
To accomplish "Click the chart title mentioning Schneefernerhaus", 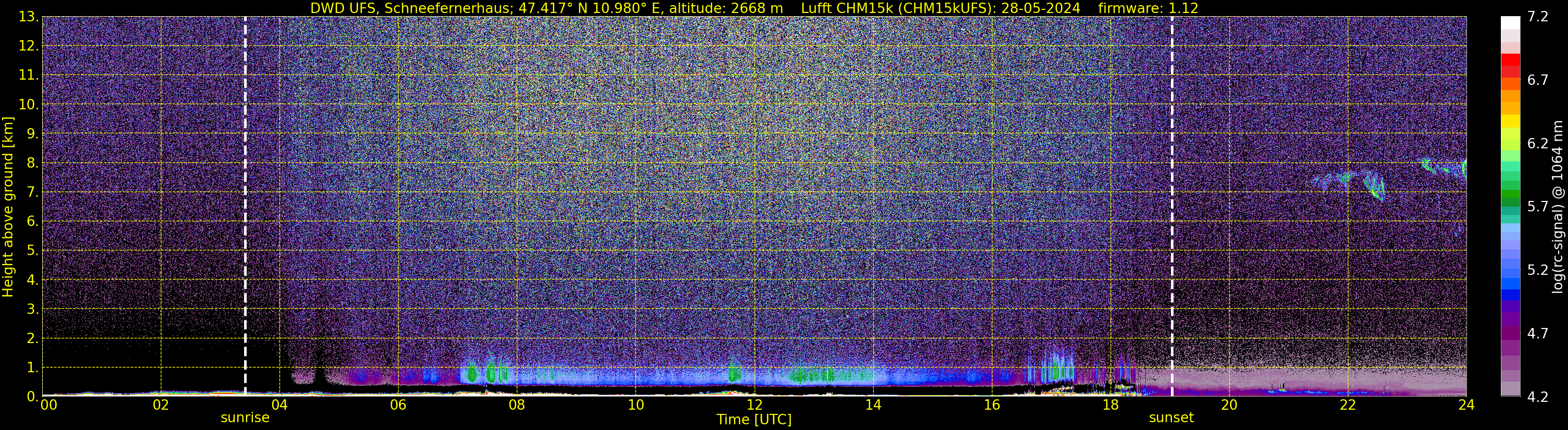I will 754,8.
